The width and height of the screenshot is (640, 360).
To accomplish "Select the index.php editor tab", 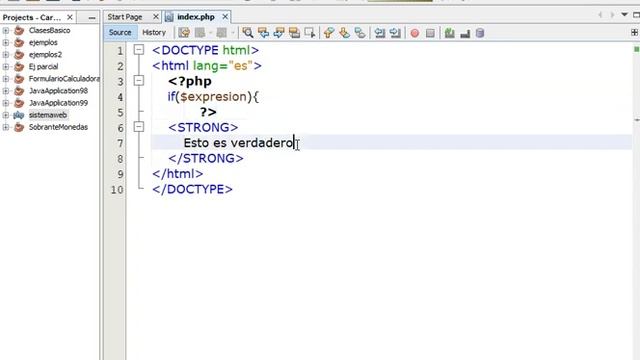I will tap(196, 17).
